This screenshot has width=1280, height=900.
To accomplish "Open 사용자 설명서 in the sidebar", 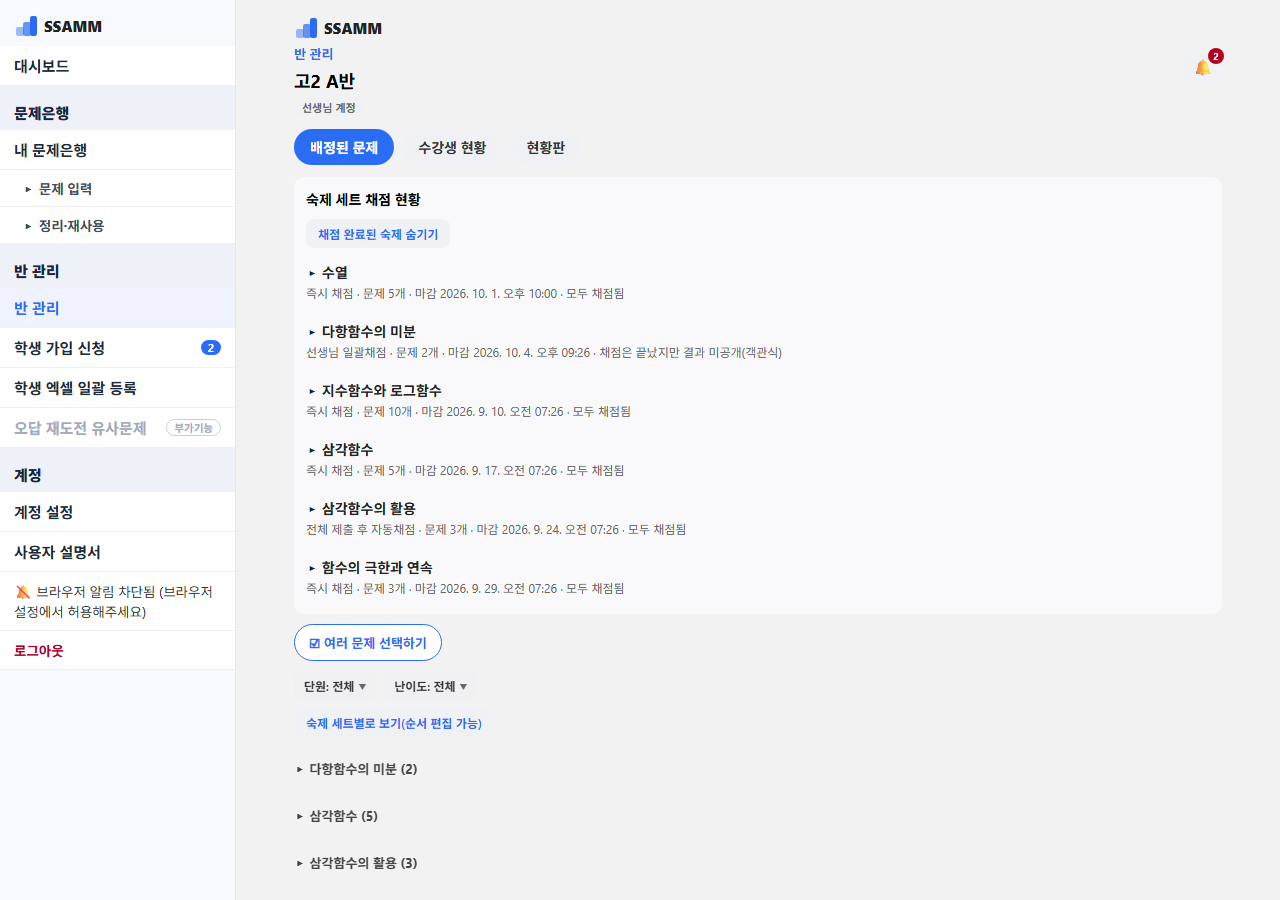I will click(117, 552).
